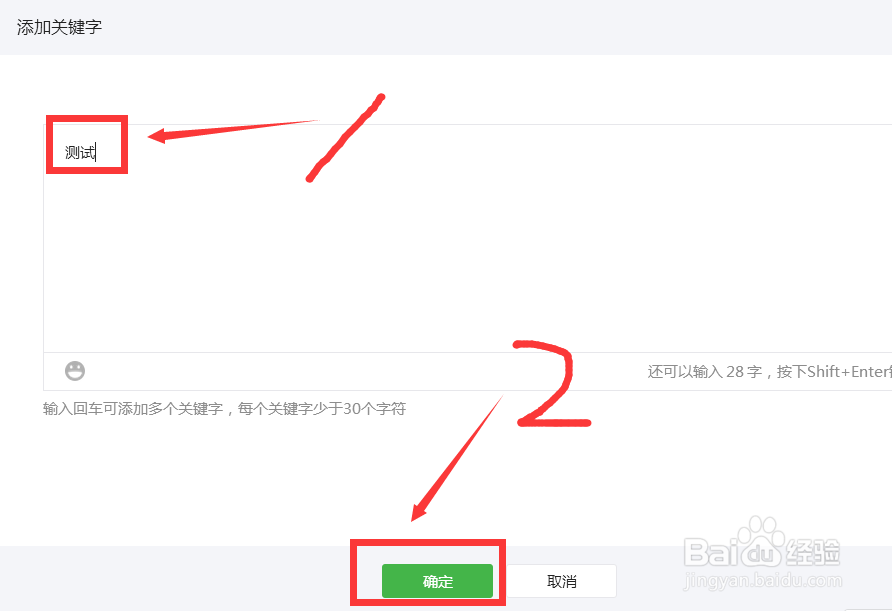Screen dimensions: 892x611
Task: Click the 输入回车可添加多个关键字 hint text
Action: pos(133,408)
